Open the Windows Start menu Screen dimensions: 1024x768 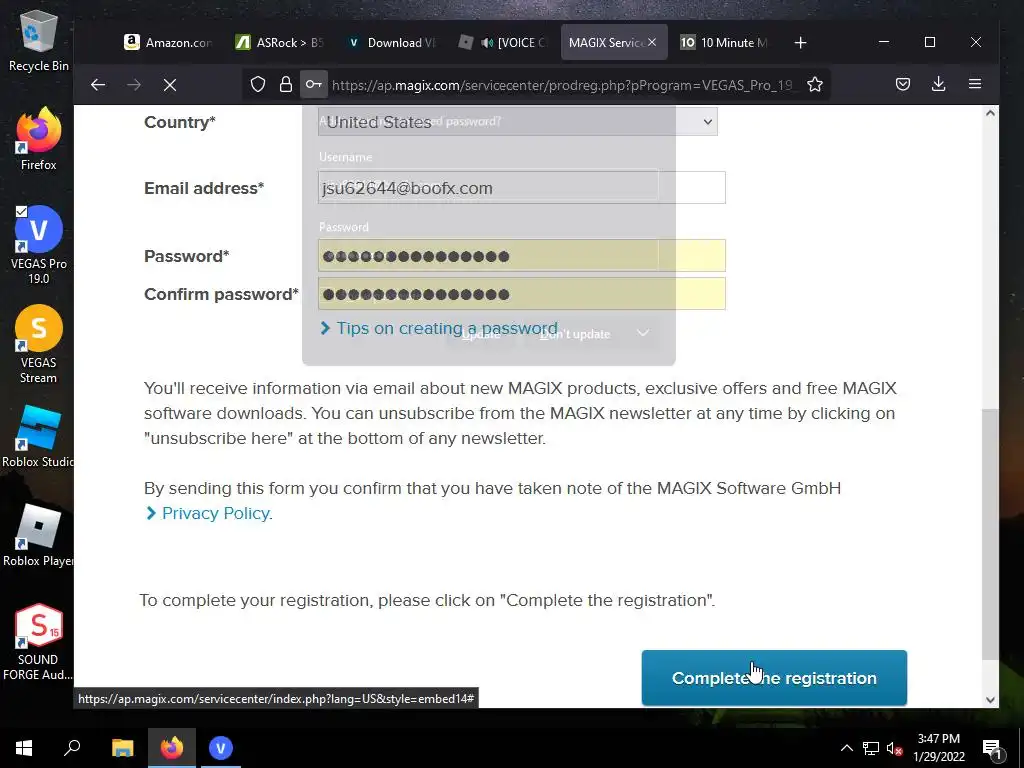click(x=24, y=748)
